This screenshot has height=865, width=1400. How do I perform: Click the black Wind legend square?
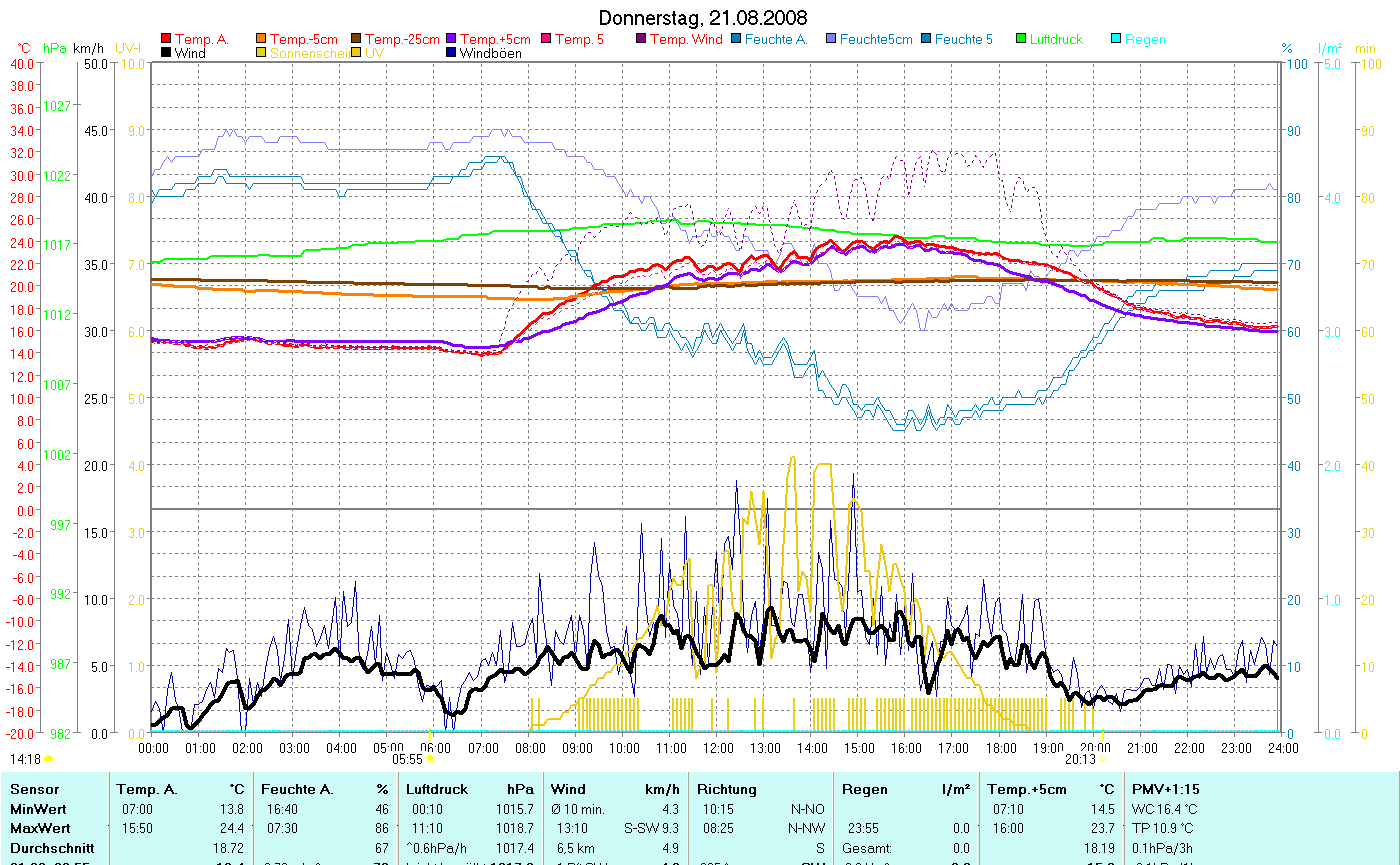click(166, 54)
